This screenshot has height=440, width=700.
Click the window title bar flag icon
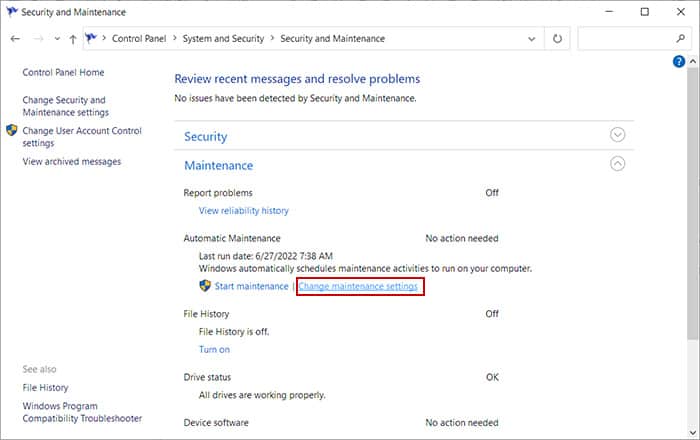12,12
